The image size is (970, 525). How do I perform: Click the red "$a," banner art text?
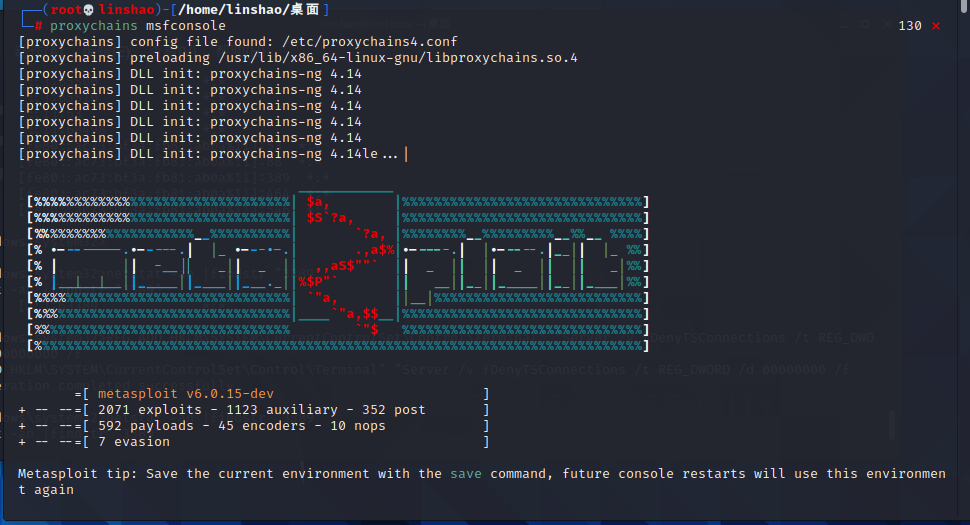(318, 202)
